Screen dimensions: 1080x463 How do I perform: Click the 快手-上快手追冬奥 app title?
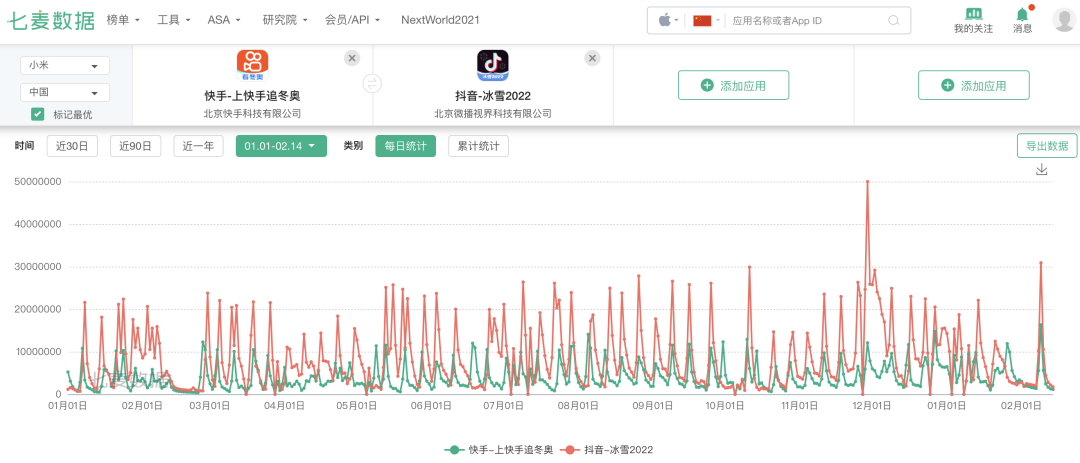click(253, 96)
